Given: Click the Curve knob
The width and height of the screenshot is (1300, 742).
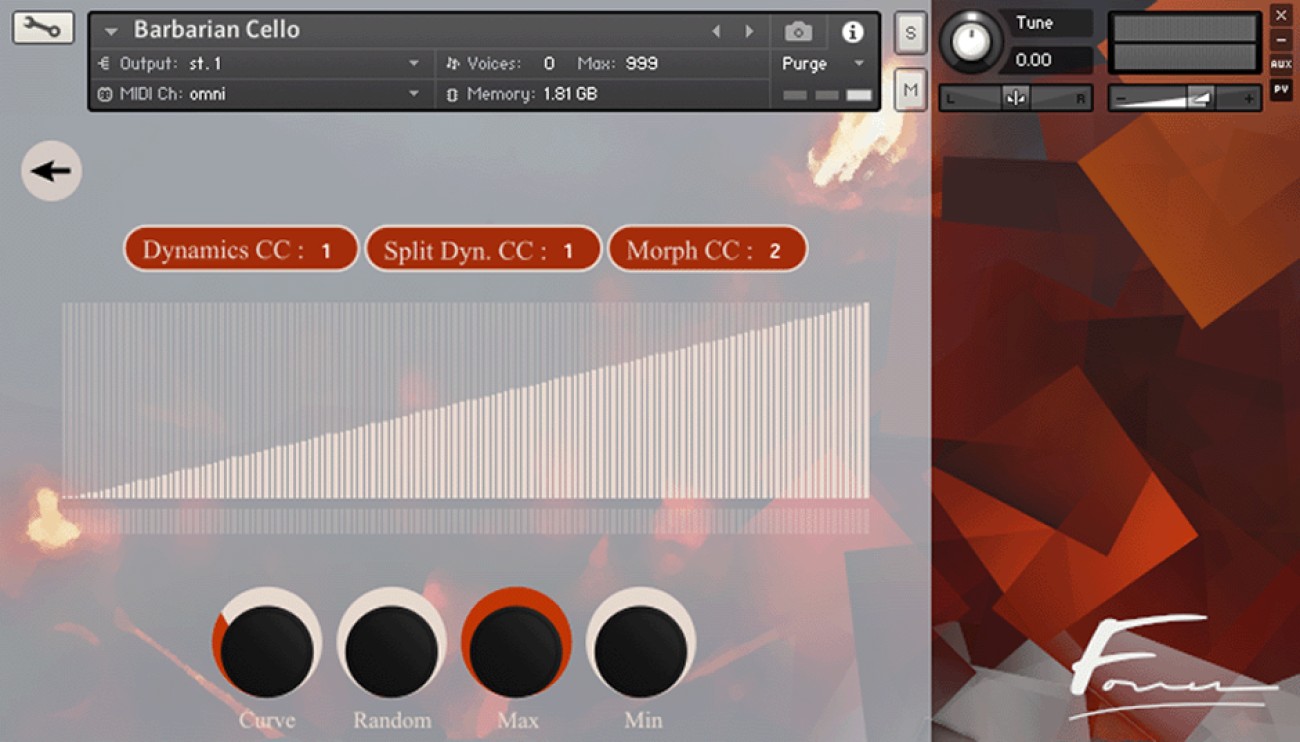Looking at the screenshot, I should pyautogui.click(x=267, y=651).
